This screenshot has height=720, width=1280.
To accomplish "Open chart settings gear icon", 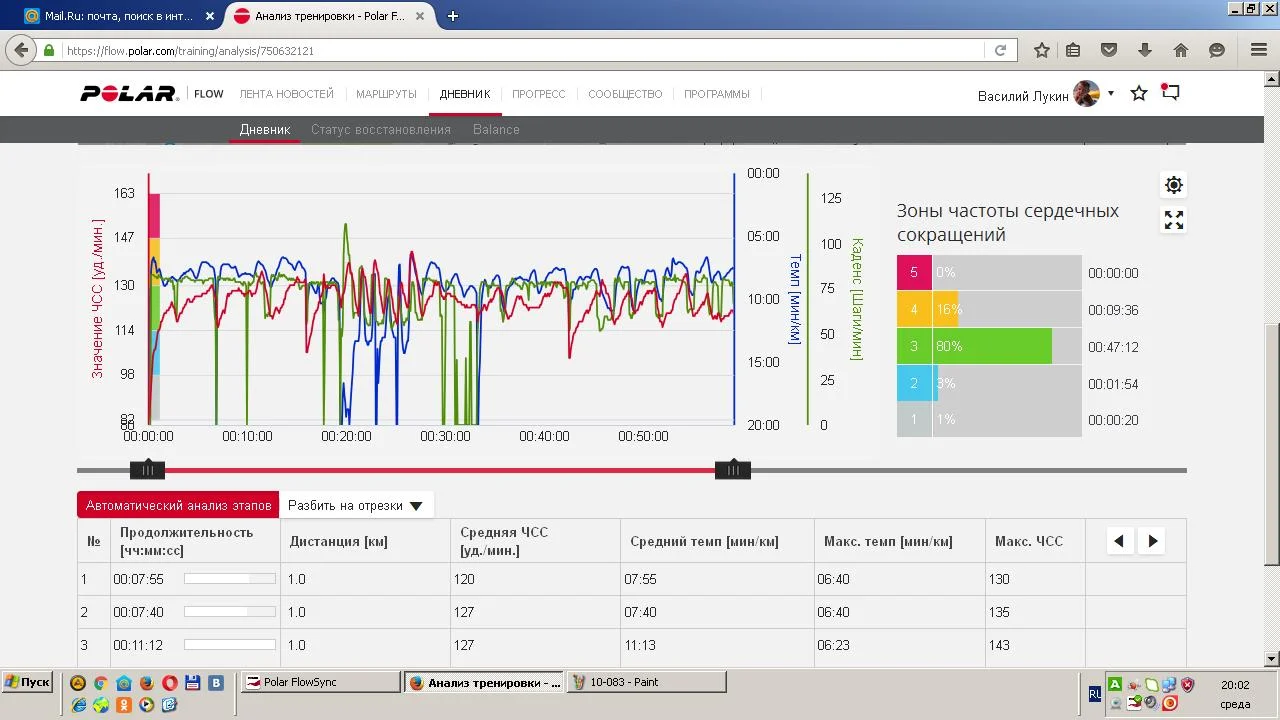I will (x=1174, y=185).
